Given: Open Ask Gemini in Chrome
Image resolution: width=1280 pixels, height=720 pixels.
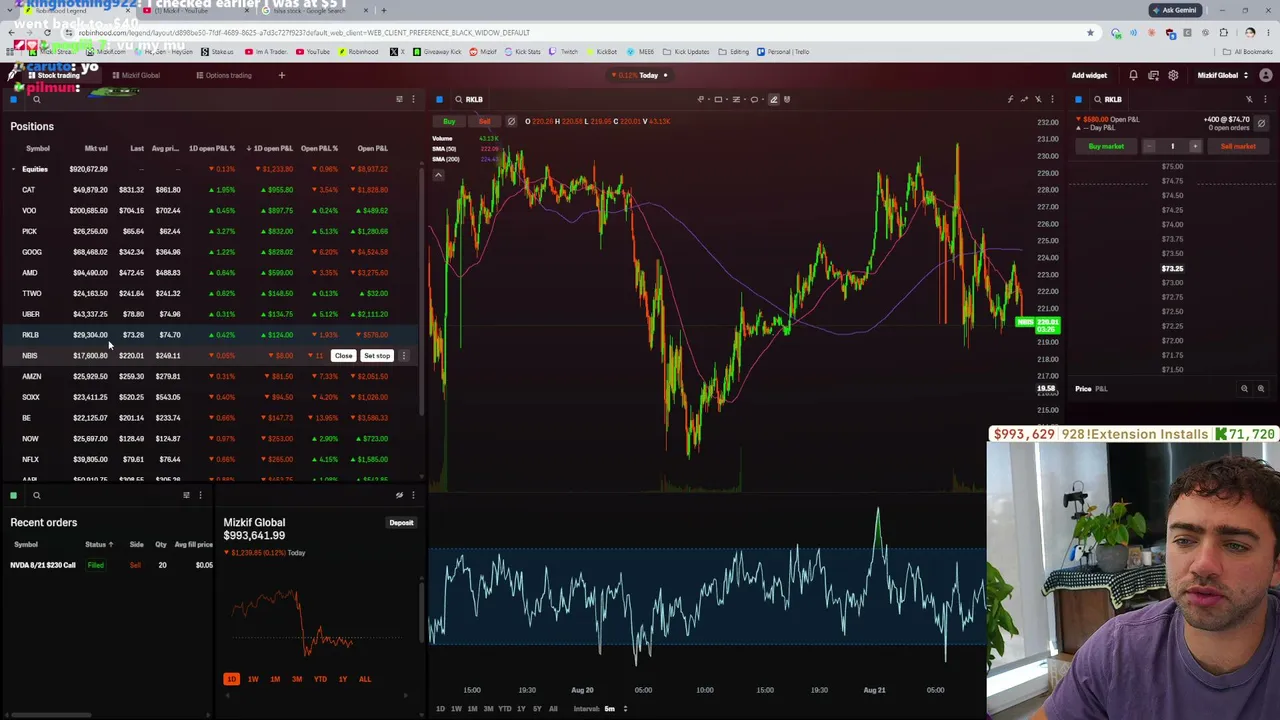Looking at the screenshot, I should point(1174,10).
